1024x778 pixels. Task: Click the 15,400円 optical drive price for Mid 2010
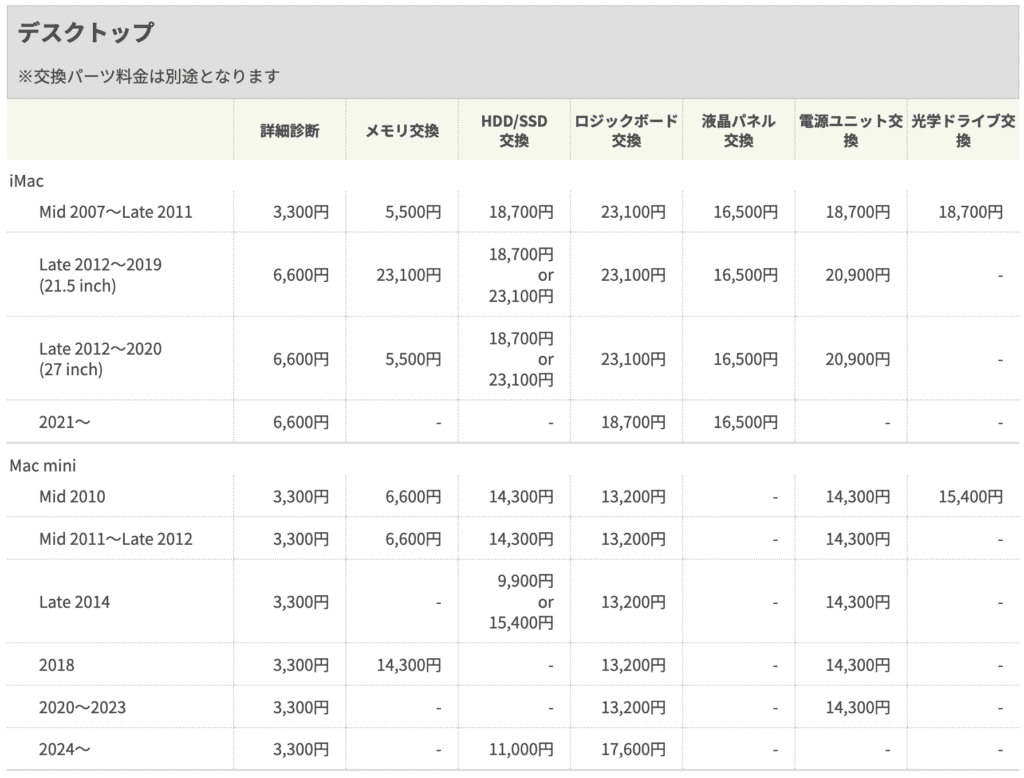tap(970, 496)
